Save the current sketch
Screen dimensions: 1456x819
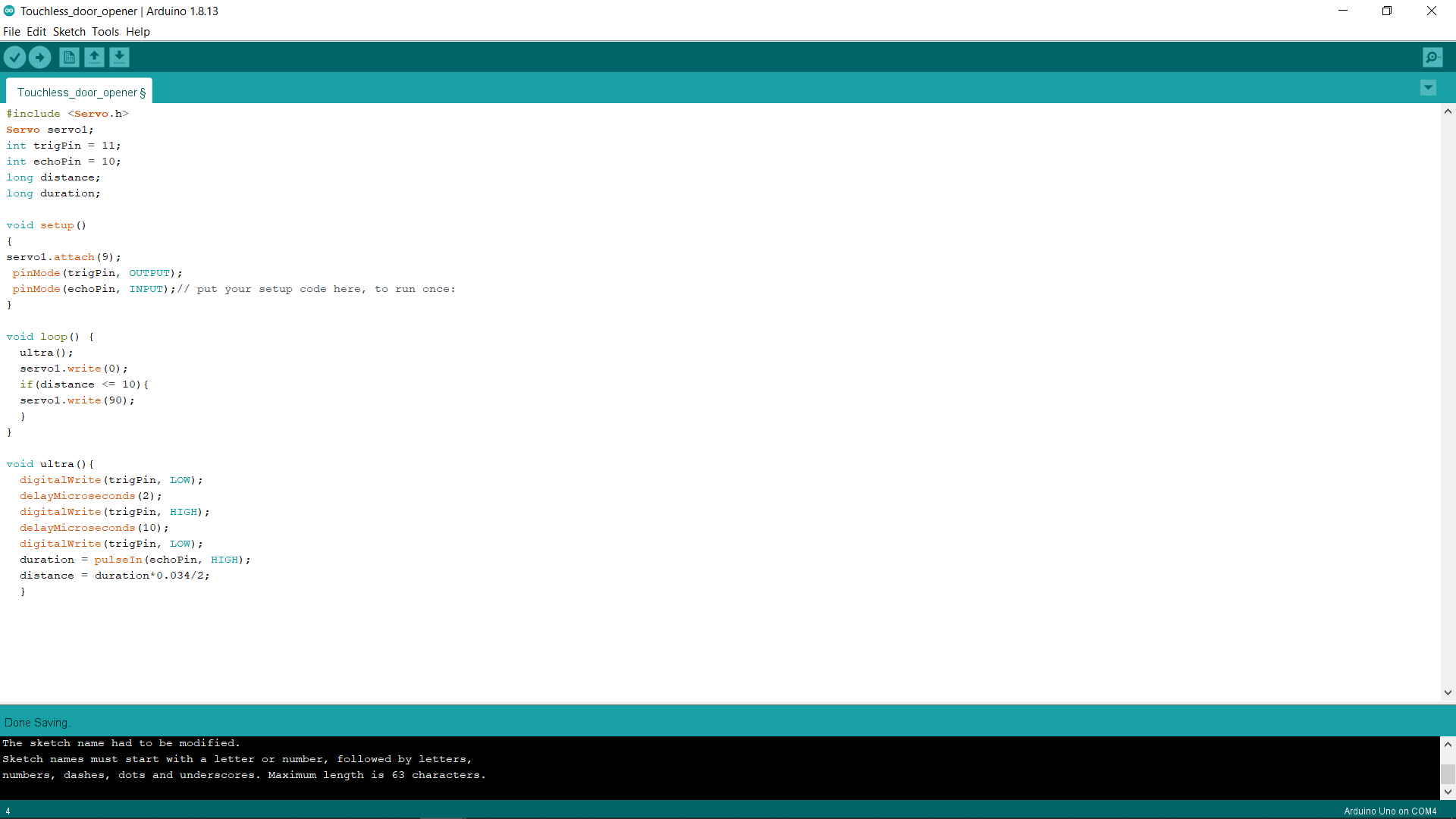click(119, 57)
